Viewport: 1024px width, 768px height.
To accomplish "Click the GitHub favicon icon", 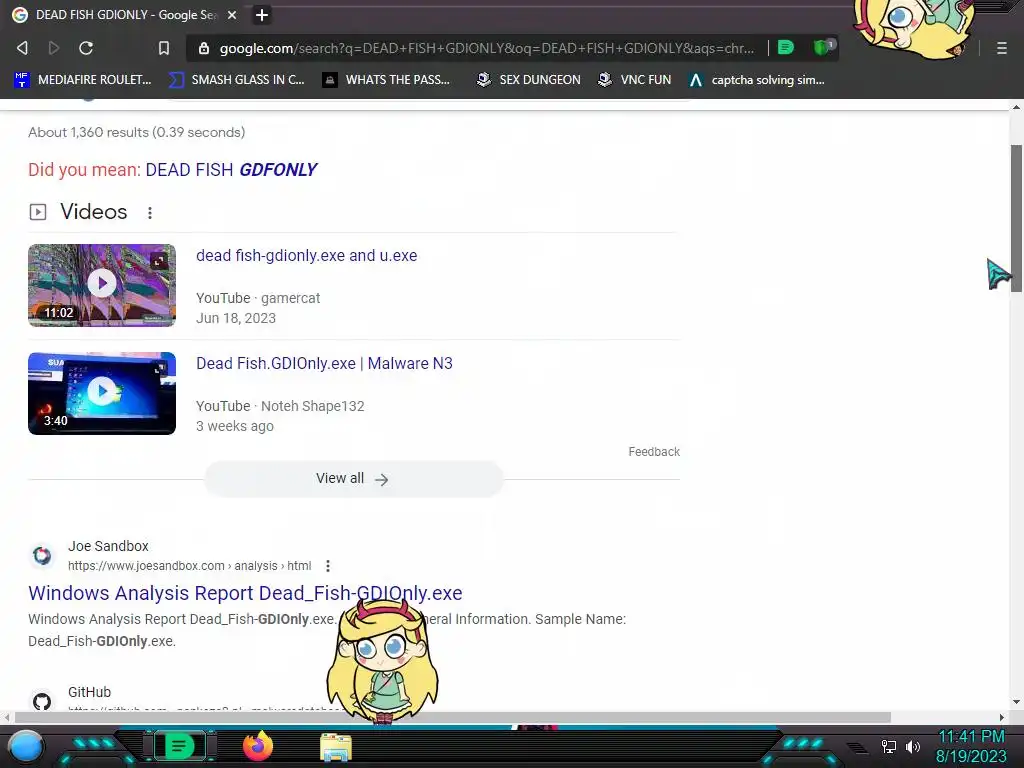I will 42,701.
